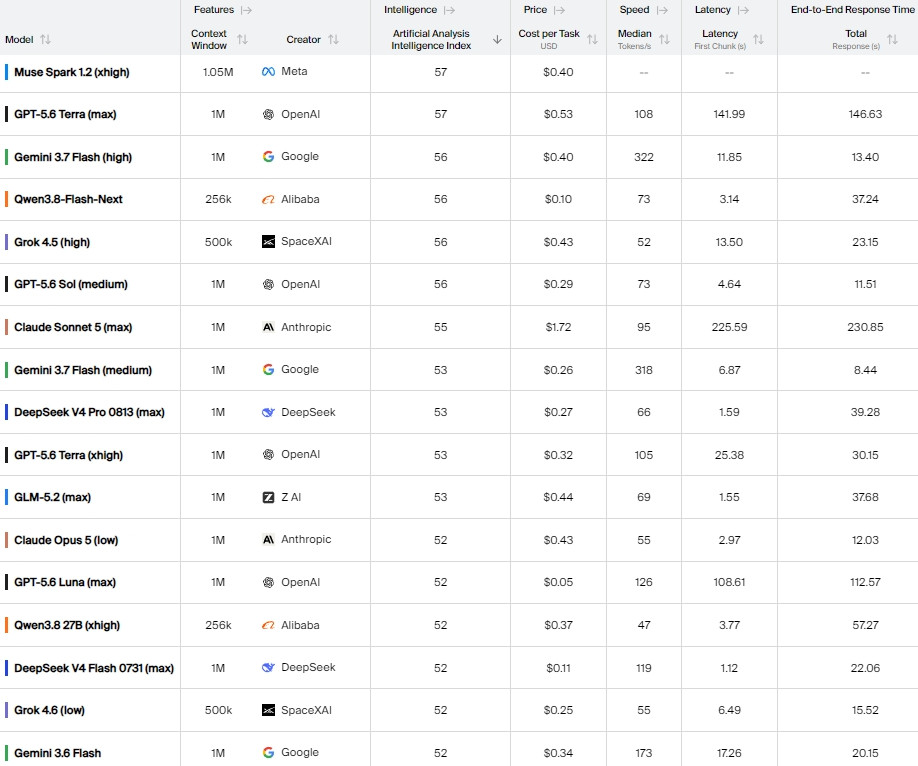
Task: Click SpaceXAI logo in Grok 4.5 (high) row
Action: [268, 241]
